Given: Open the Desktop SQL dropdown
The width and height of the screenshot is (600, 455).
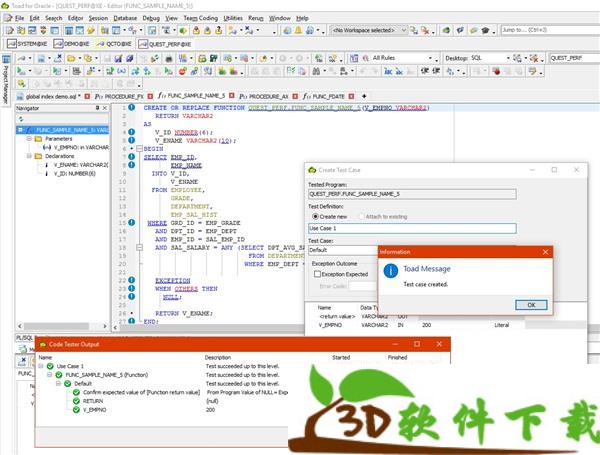Looking at the screenshot, I should (508, 59).
